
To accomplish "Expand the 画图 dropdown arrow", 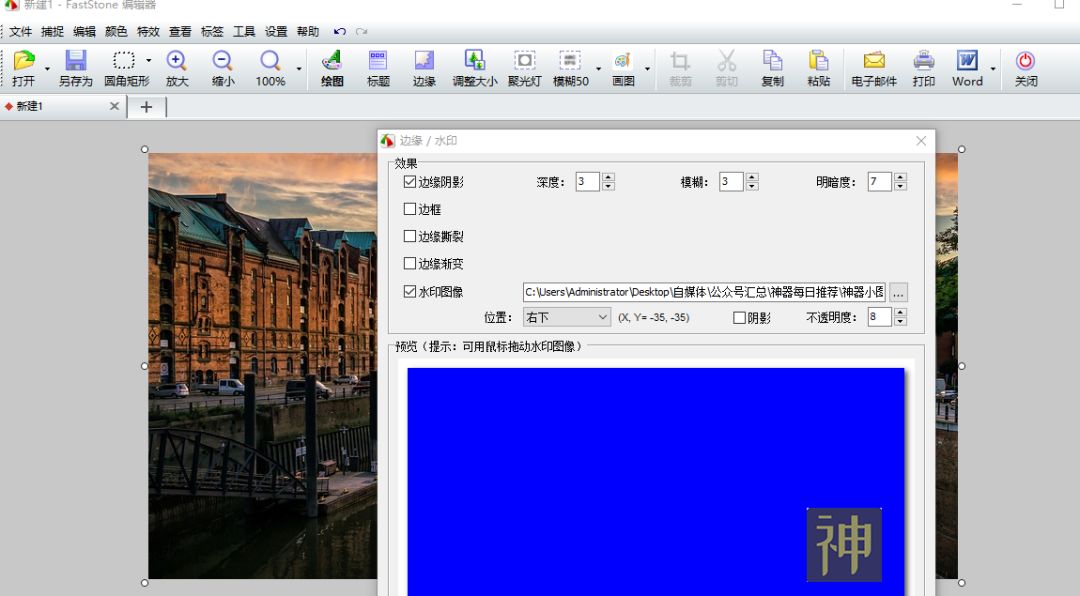I will pyautogui.click(x=647, y=69).
